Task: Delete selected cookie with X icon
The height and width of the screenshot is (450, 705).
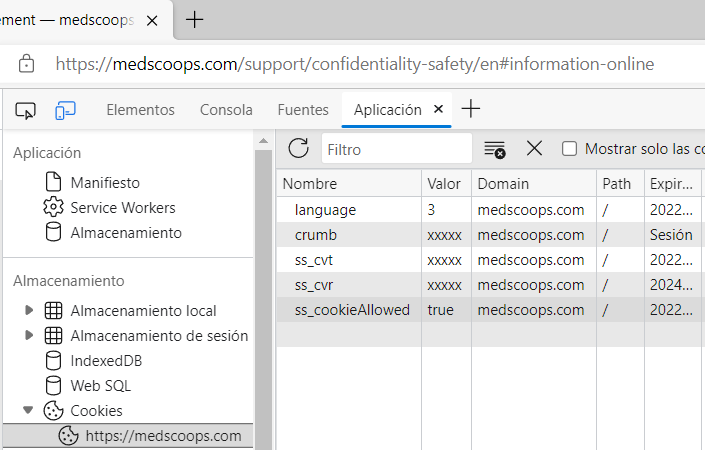Action: click(534, 149)
